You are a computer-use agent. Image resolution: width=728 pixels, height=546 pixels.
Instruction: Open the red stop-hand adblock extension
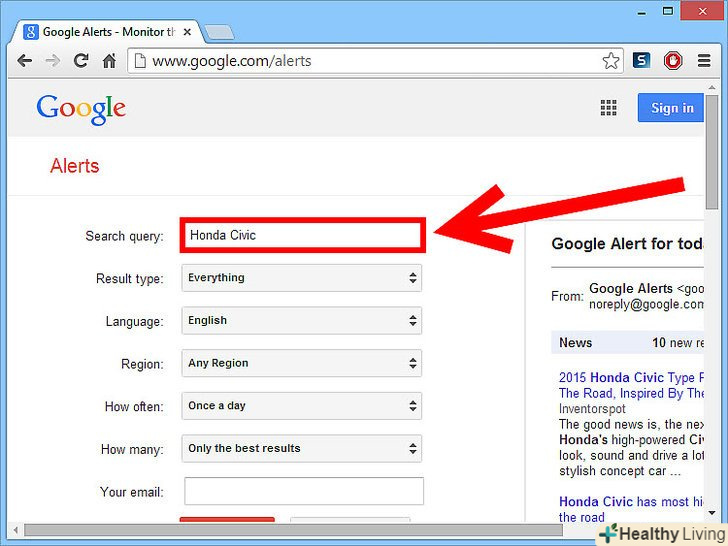click(x=673, y=61)
